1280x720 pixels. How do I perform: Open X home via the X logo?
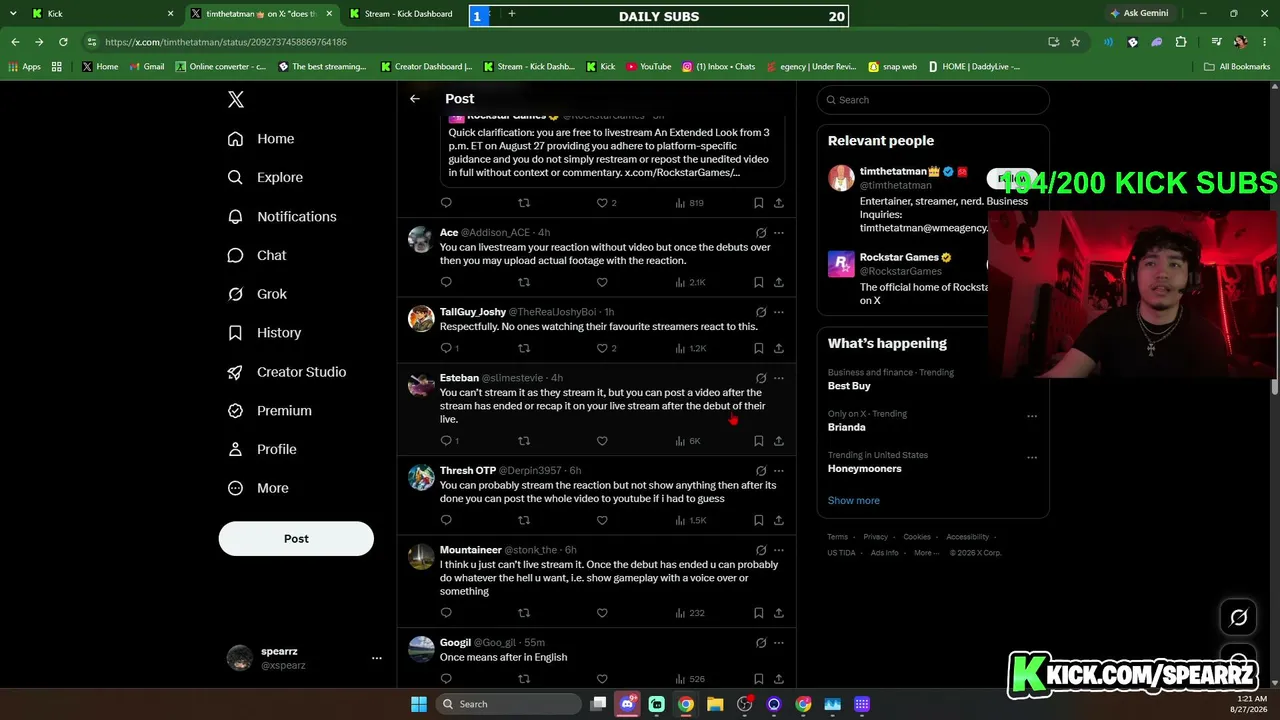pyautogui.click(x=236, y=99)
